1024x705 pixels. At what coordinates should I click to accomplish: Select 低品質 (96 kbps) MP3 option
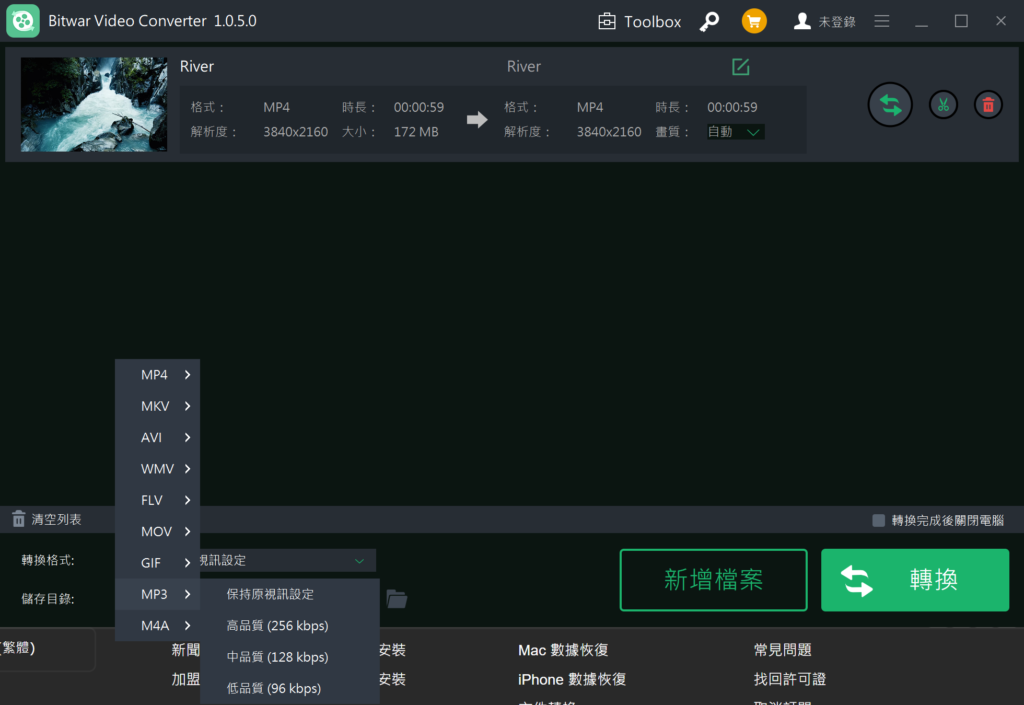(x=273, y=688)
